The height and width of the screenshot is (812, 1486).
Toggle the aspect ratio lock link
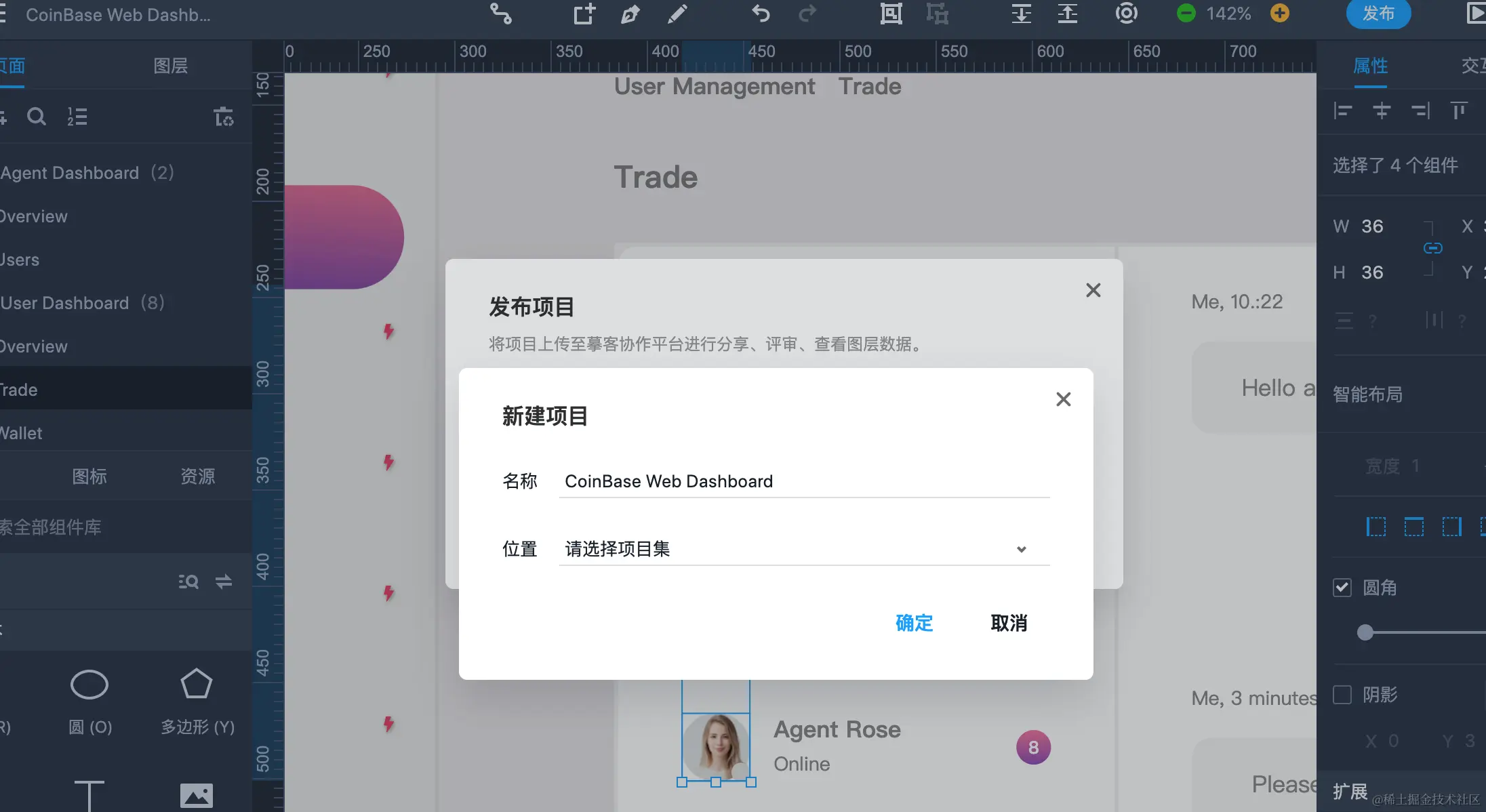pyautogui.click(x=1432, y=248)
